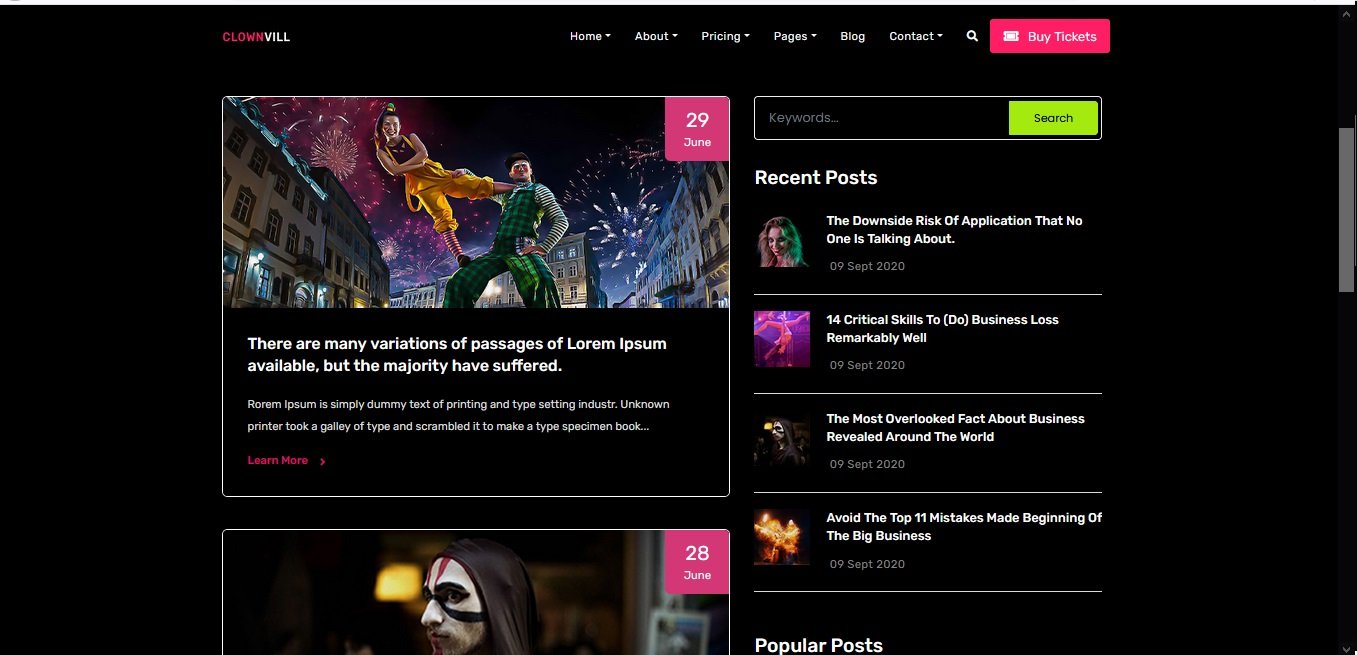Click the skull face paint thumbnail

pyautogui.click(x=782, y=438)
